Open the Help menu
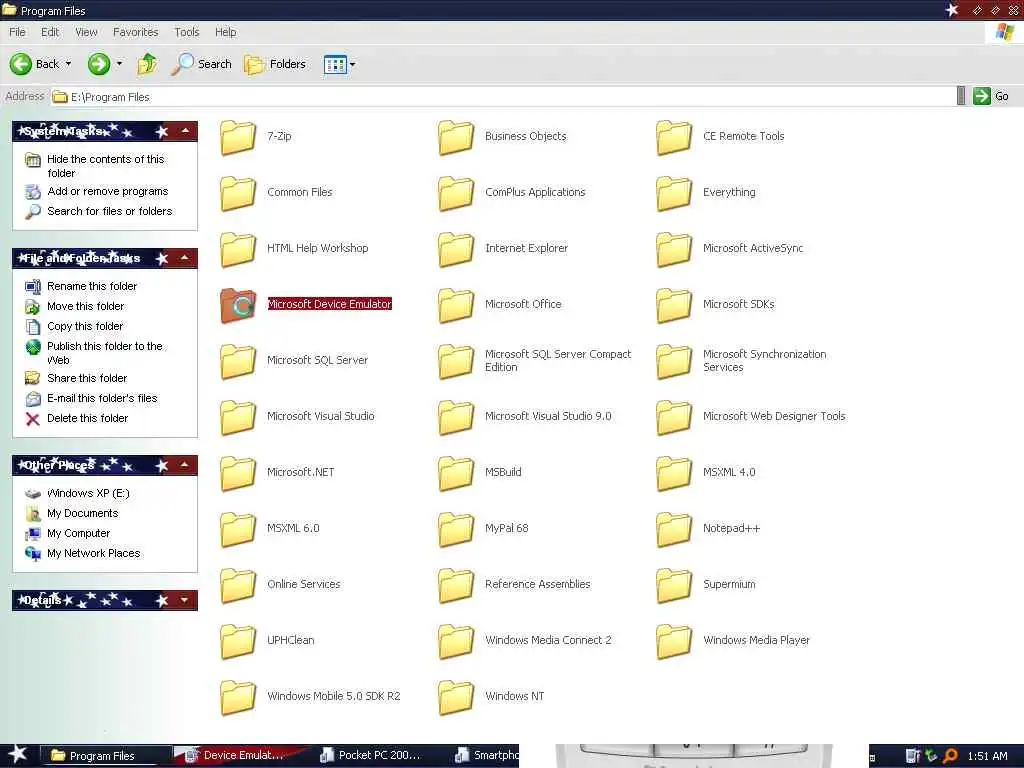The width and height of the screenshot is (1024, 768). [225, 32]
